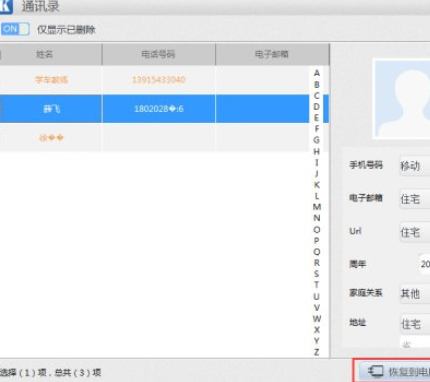Click the restore-to-computer device icon
430x382 pixels.
point(376,371)
